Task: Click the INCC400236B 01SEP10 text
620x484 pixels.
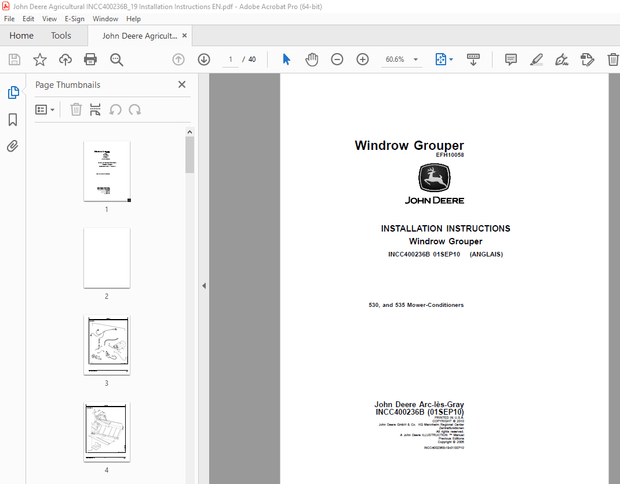Action: [424, 254]
